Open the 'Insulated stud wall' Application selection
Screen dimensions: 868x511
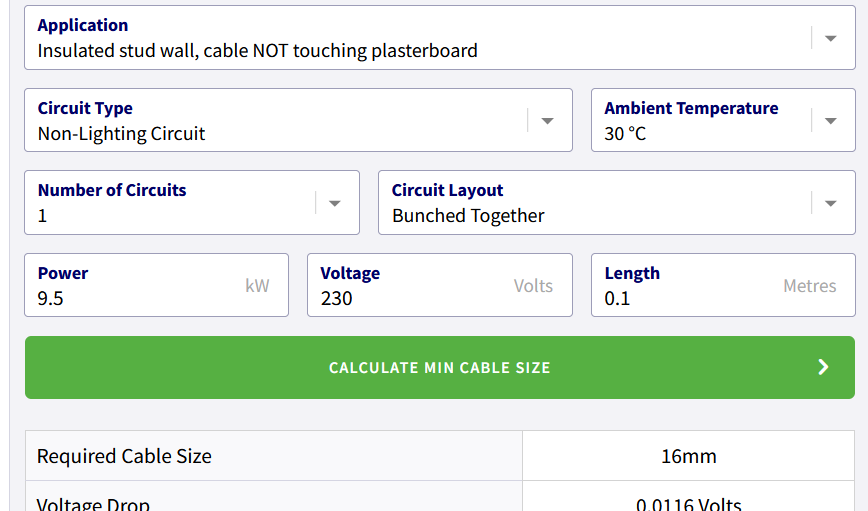coord(257,50)
